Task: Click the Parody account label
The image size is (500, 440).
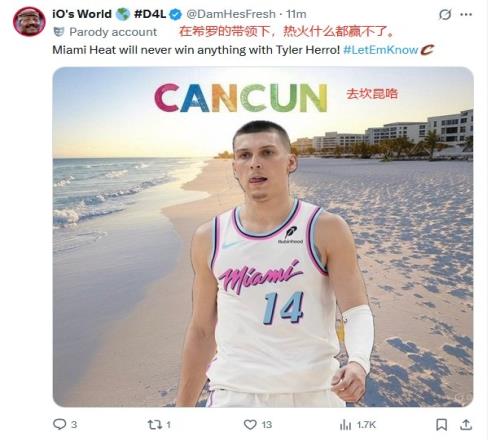Action: 113,32
